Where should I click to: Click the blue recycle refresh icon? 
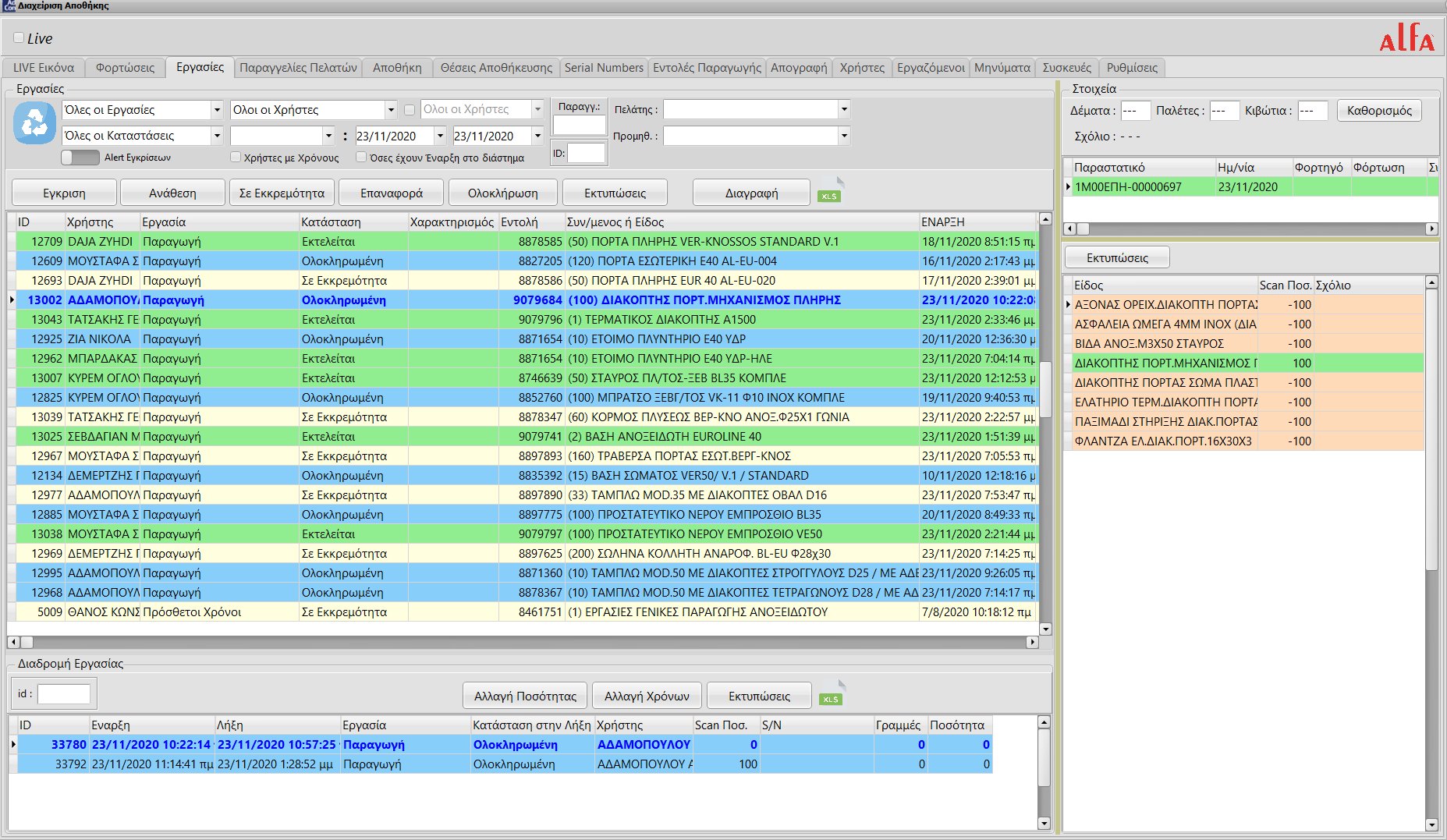tap(35, 122)
